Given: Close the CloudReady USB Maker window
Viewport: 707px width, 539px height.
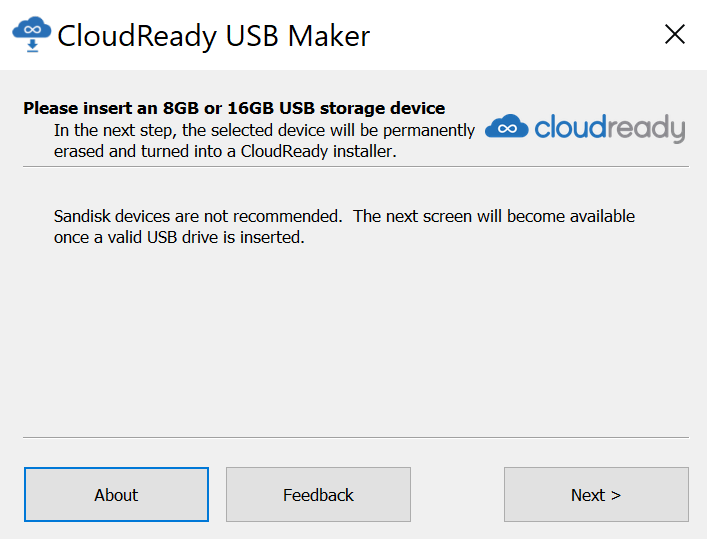Looking at the screenshot, I should (x=675, y=34).
